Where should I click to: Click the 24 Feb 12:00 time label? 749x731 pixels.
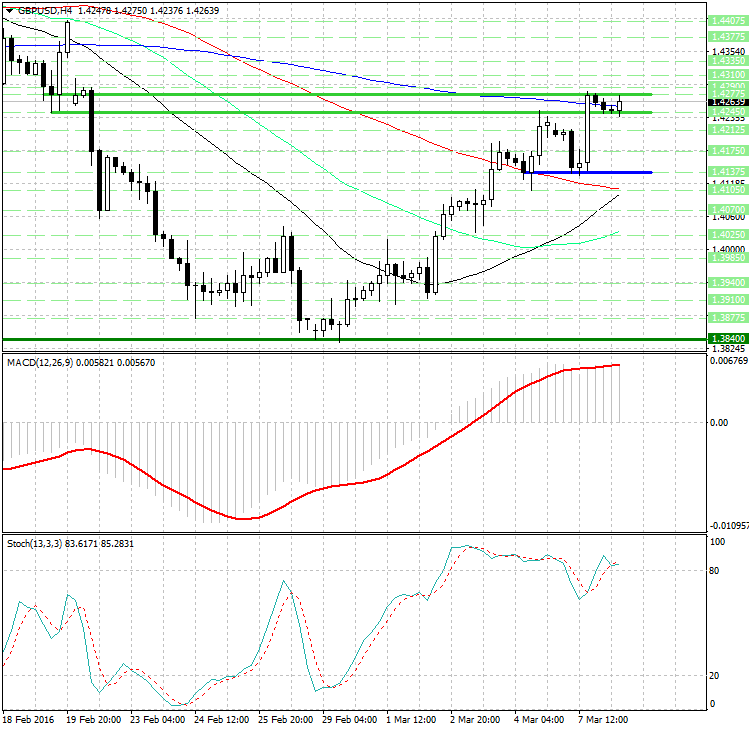[x=222, y=720]
